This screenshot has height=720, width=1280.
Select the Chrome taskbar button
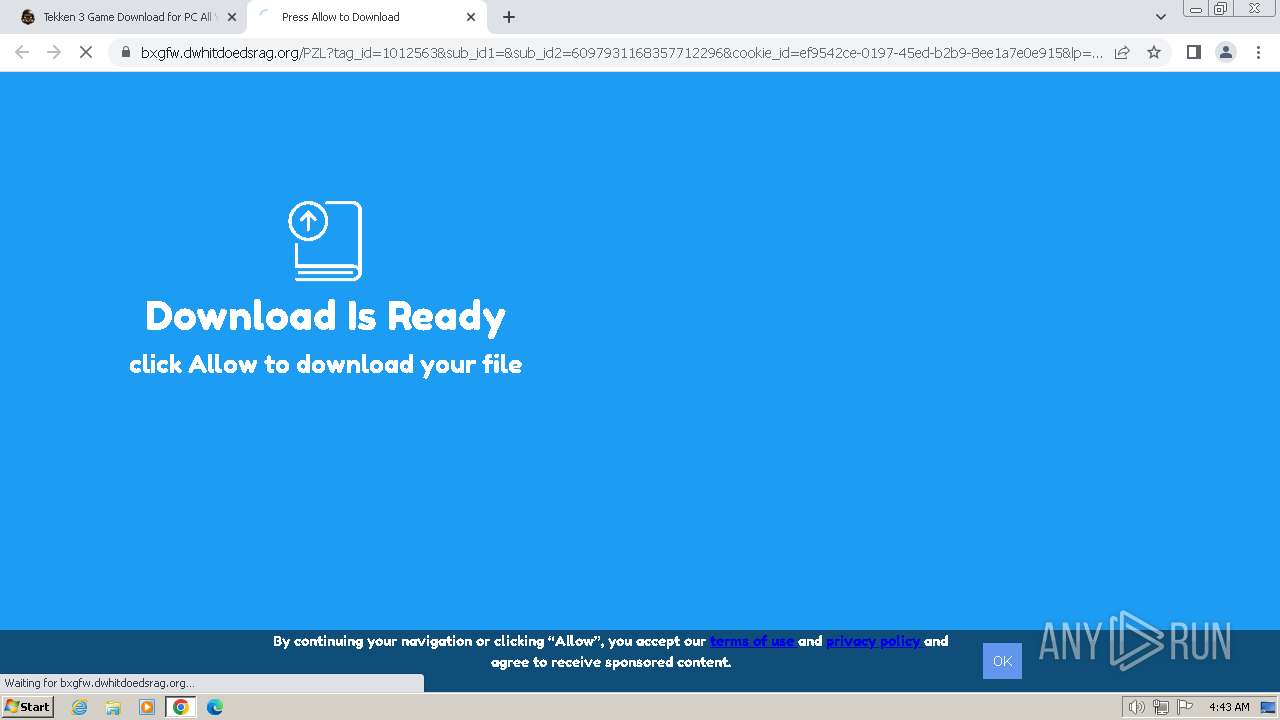point(180,707)
